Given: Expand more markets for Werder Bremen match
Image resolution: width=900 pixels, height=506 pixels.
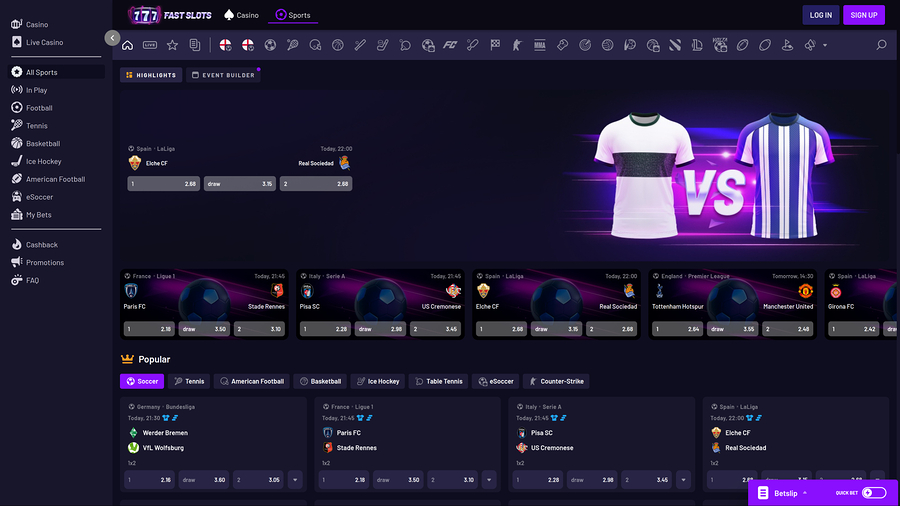Looking at the screenshot, I should (295, 480).
